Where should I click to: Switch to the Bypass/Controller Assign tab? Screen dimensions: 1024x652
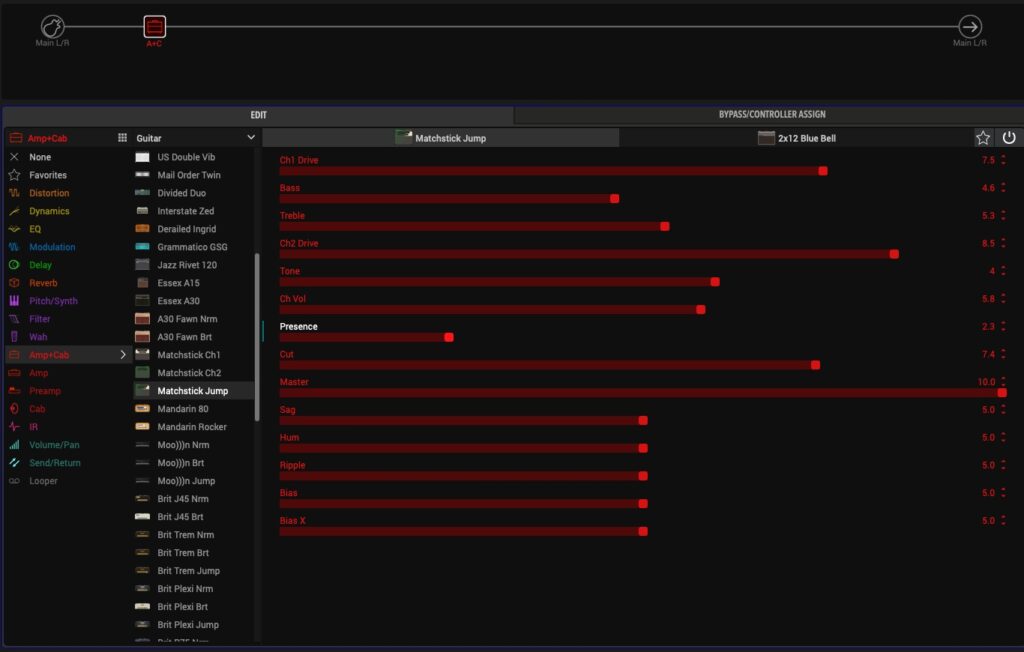pyautogui.click(x=771, y=115)
